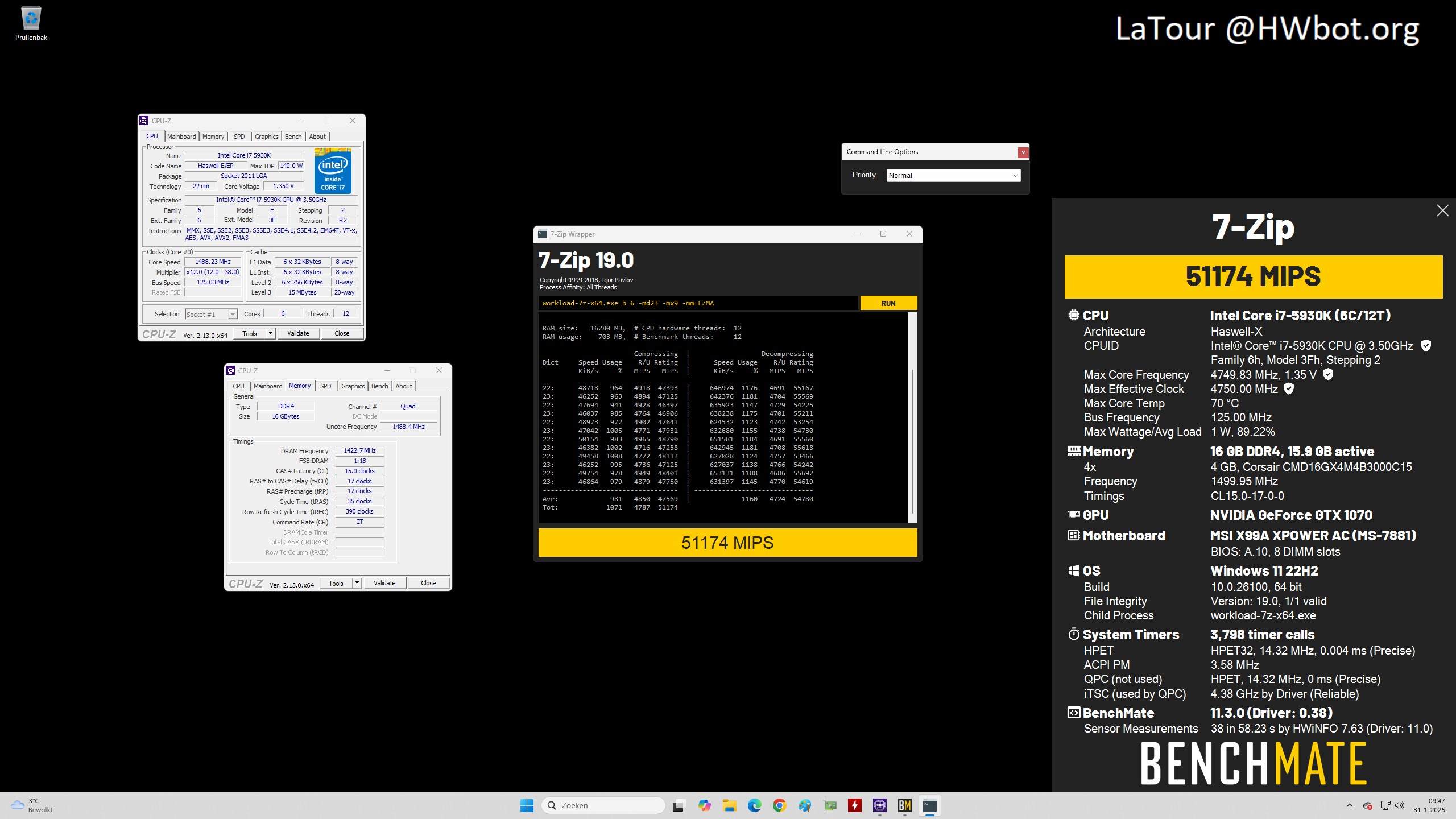Open About tab in lower CPU-Z window
The image size is (1456, 819).
(404, 386)
